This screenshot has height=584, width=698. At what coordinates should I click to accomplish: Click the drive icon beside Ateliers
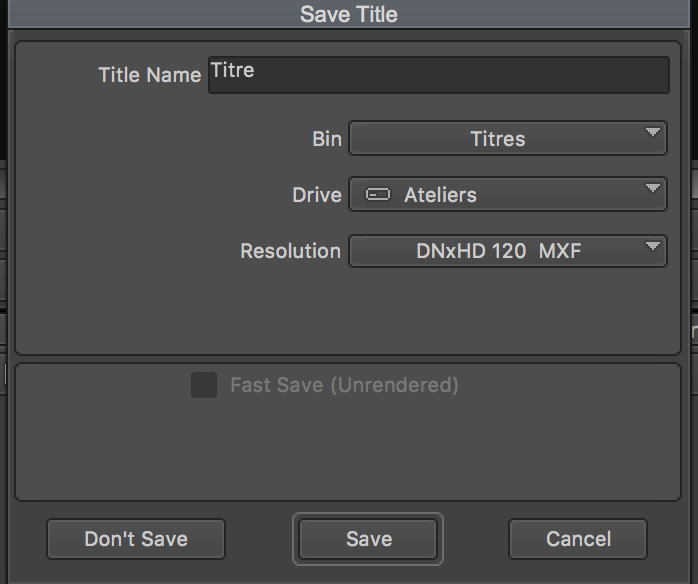point(377,195)
